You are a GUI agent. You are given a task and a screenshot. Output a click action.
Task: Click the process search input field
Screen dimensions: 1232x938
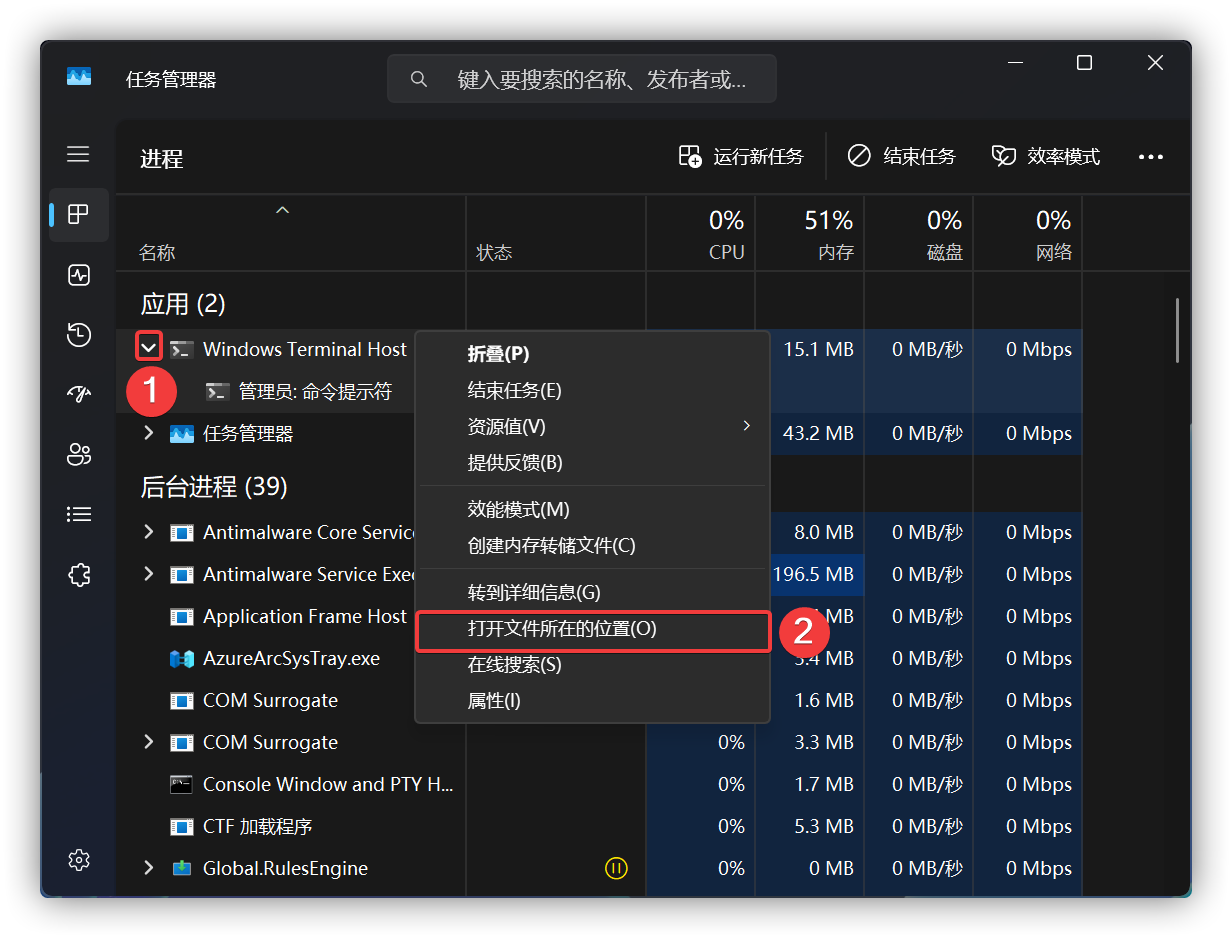coord(581,78)
